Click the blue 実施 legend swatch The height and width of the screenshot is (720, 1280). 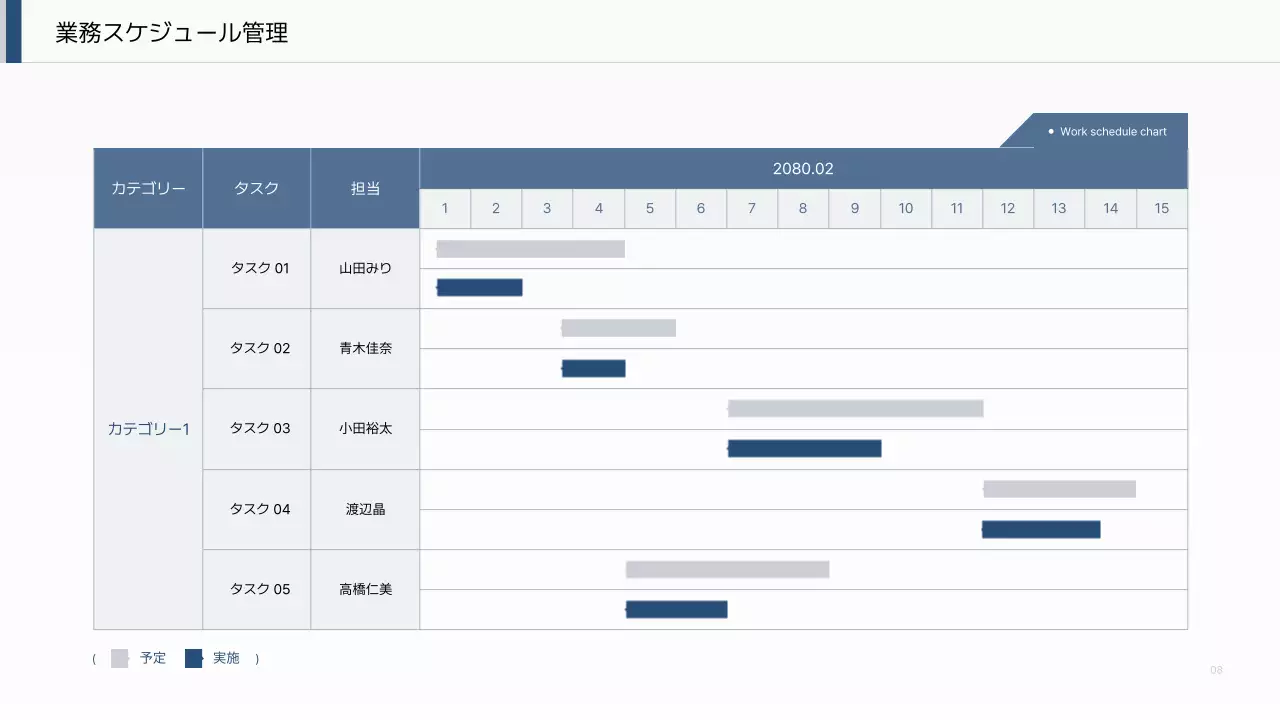(194, 658)
